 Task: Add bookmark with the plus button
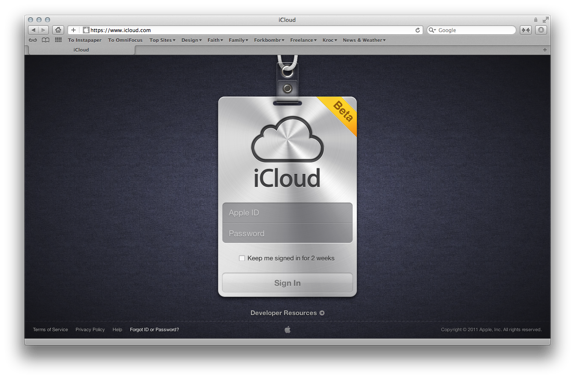[73, 30]
